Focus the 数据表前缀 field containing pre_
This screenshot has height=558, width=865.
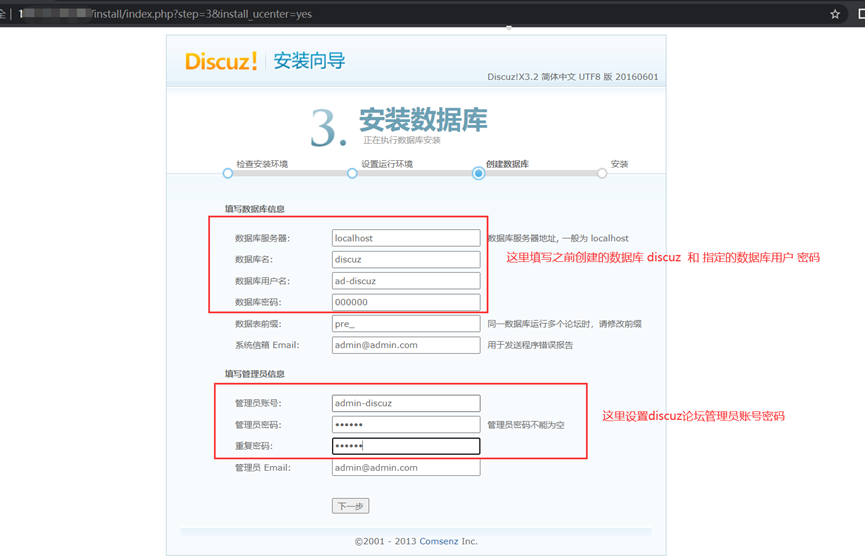coord(406,323)
